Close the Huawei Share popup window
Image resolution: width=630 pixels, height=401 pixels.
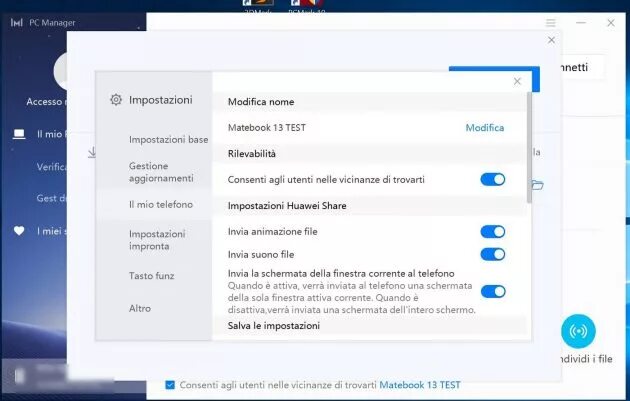(551, 40)
